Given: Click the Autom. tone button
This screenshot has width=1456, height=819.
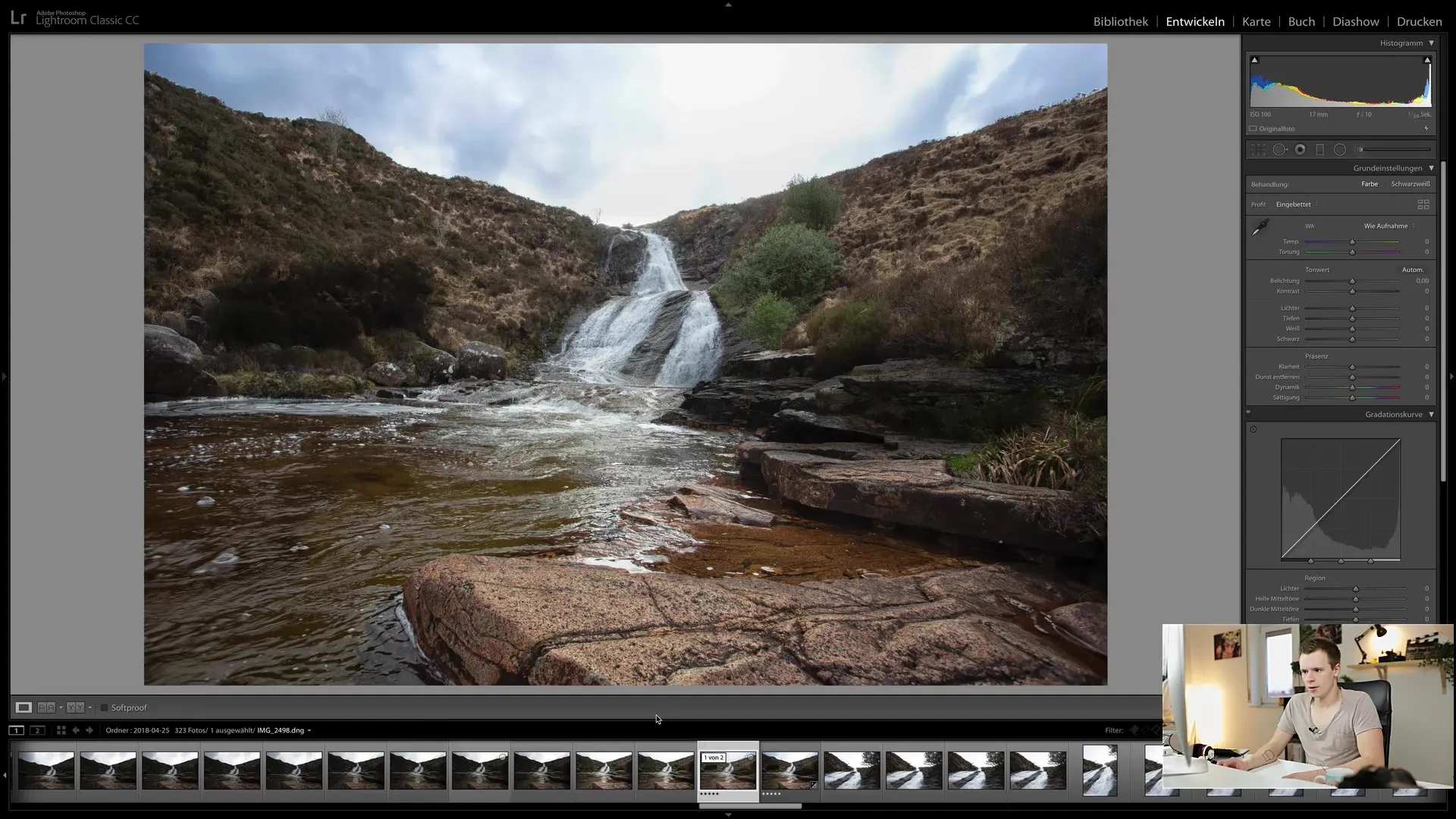Looking at the screenshot, I should (x=1413, y=270).
